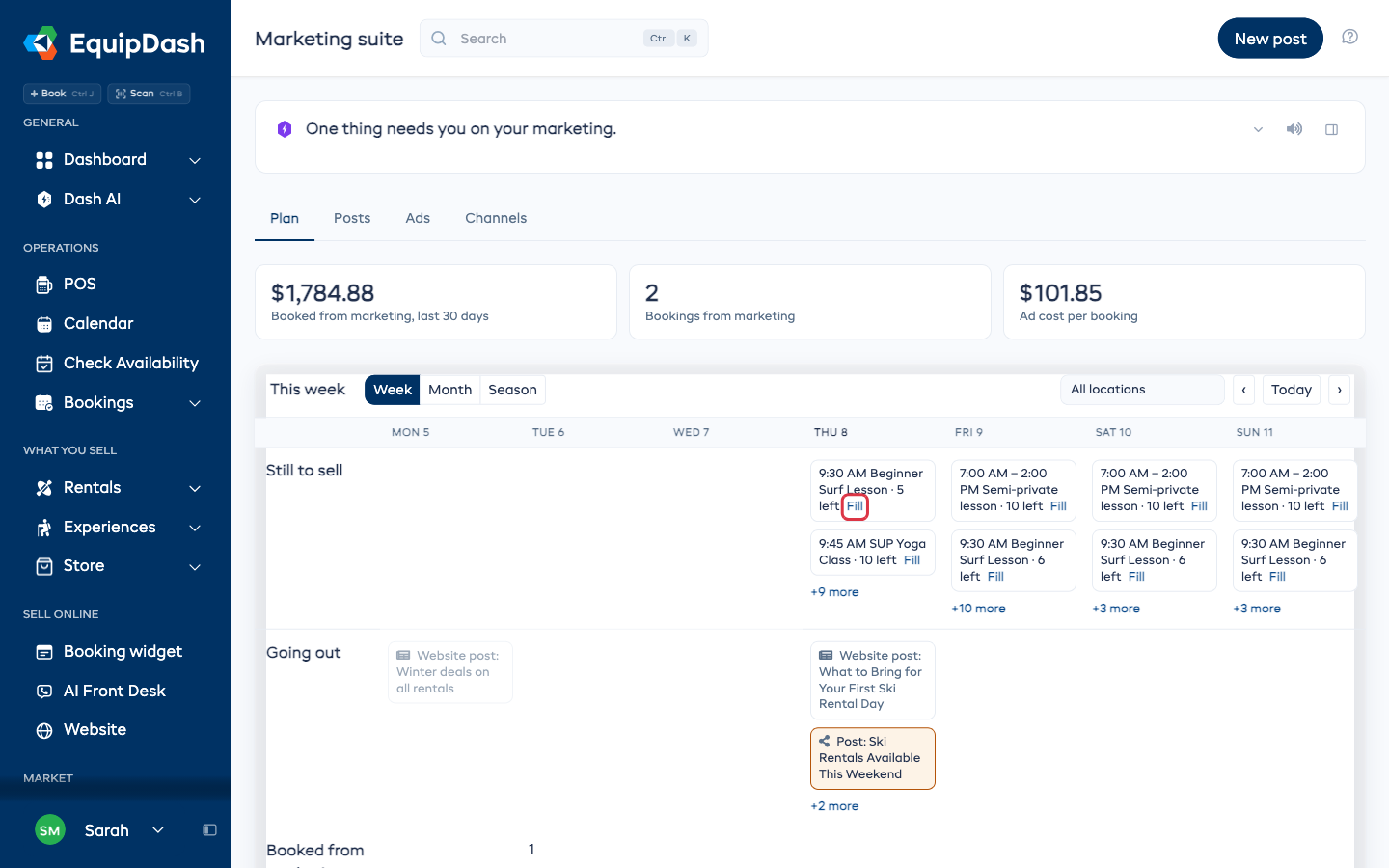
Task: Click the New post button
Action: [x=1270, y=39]
